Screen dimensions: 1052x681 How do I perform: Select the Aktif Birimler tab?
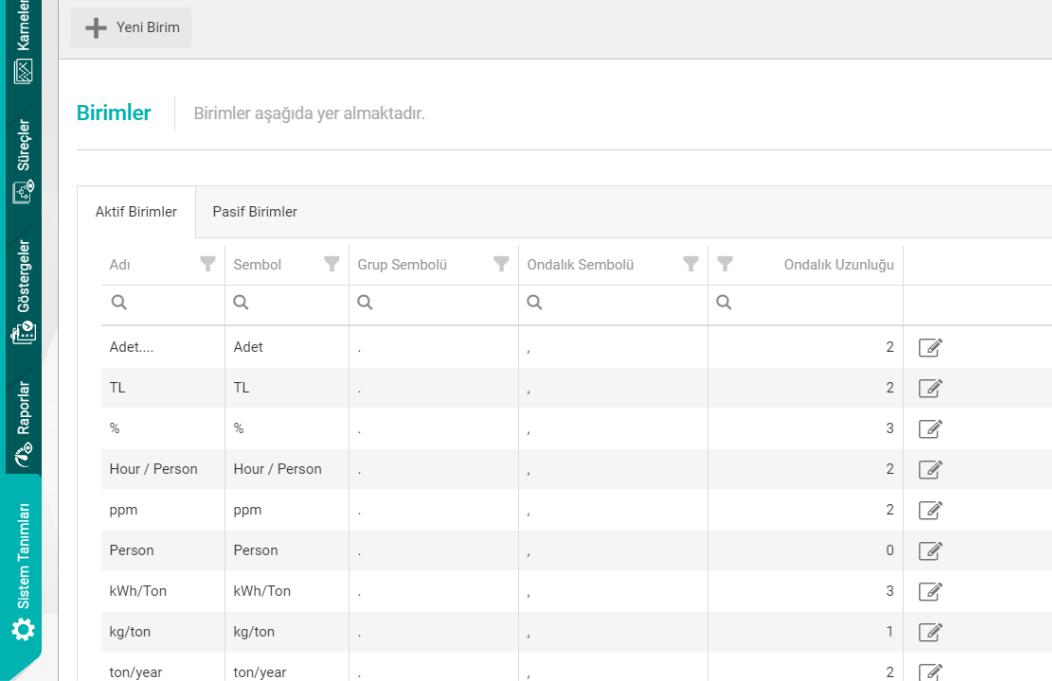point(136,212)
